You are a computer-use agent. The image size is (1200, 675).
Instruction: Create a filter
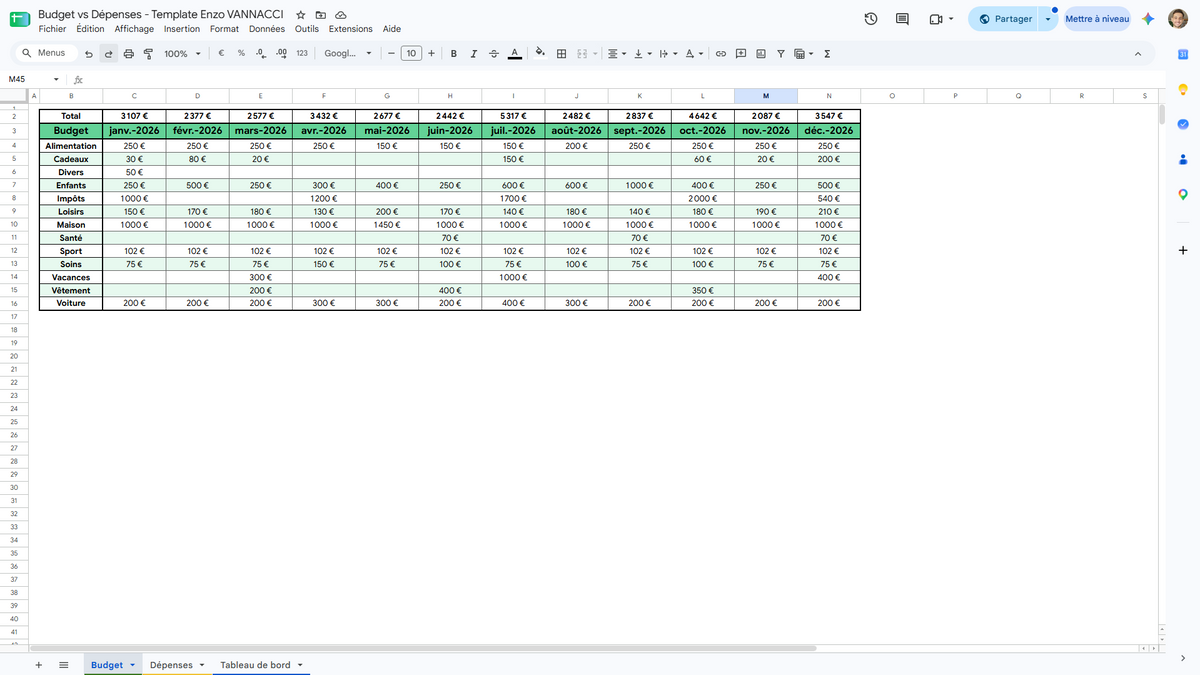781,54
